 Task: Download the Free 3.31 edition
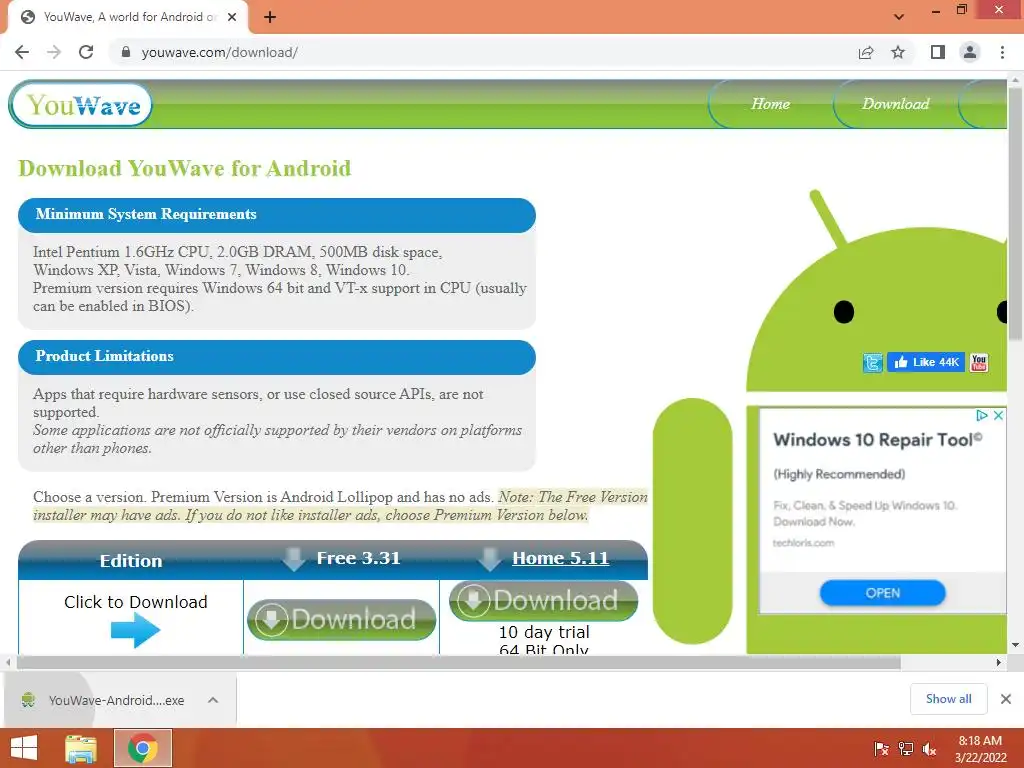(341, 619)
